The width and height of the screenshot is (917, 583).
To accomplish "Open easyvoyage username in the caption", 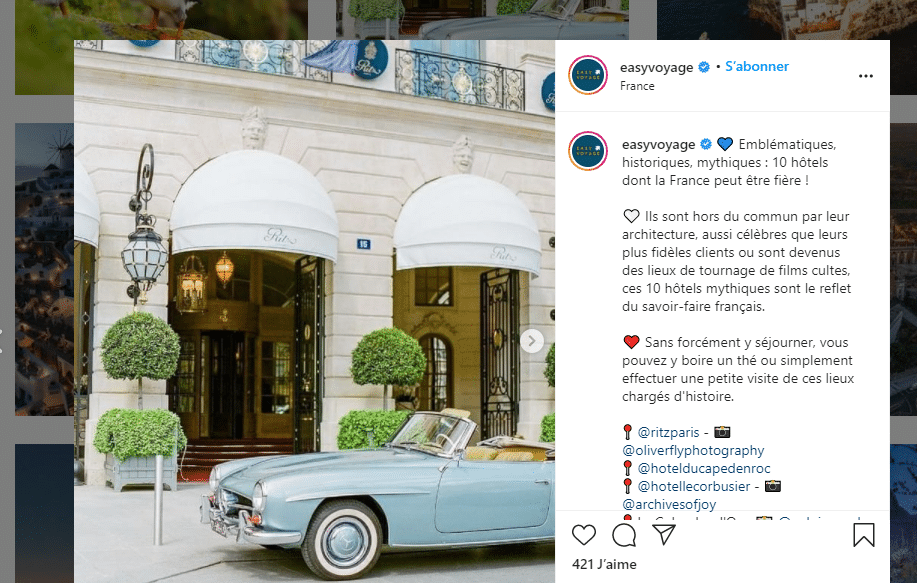I will 659,144.
